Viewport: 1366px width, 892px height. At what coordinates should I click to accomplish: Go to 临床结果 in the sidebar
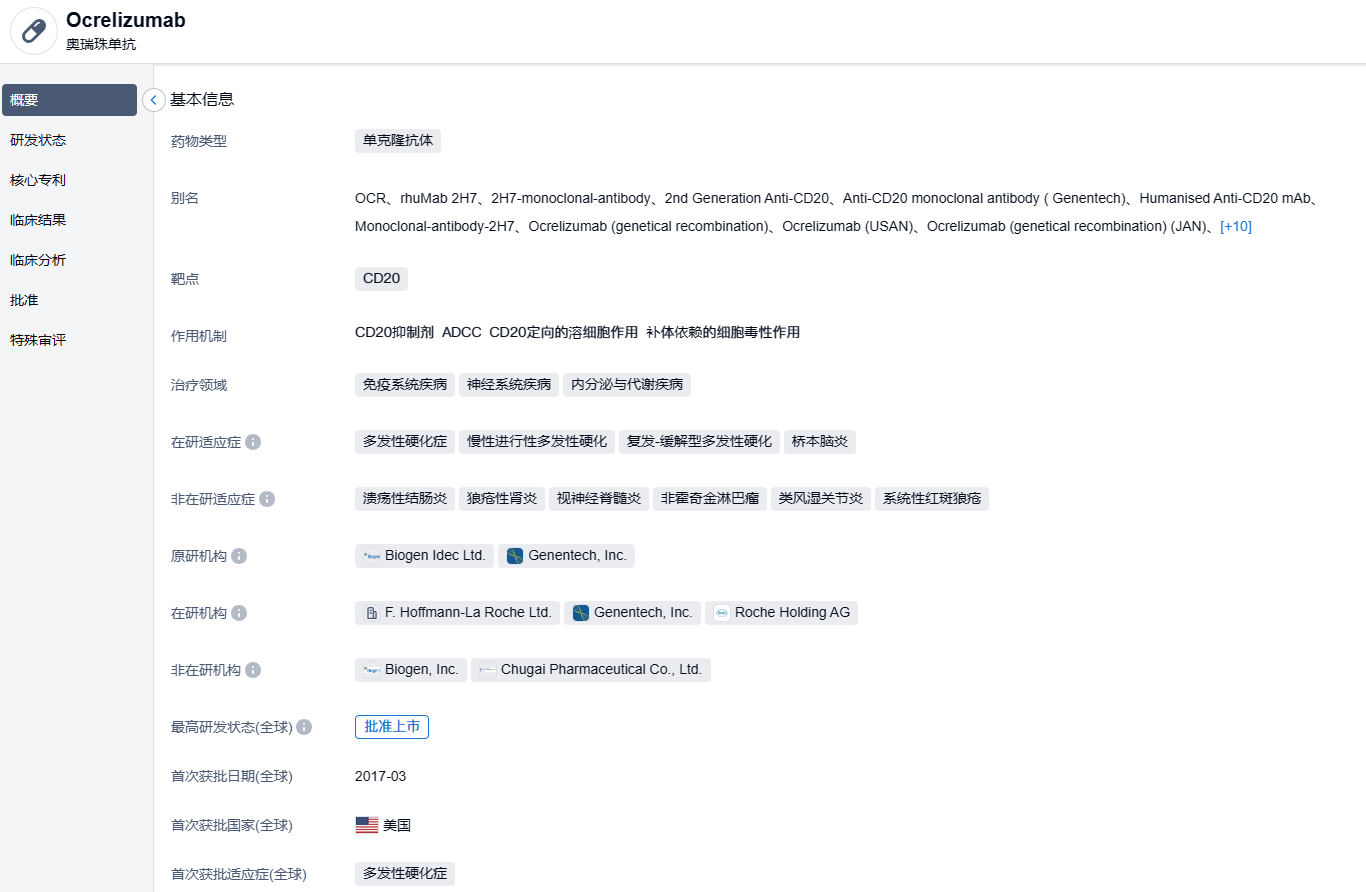click(38, 220)
